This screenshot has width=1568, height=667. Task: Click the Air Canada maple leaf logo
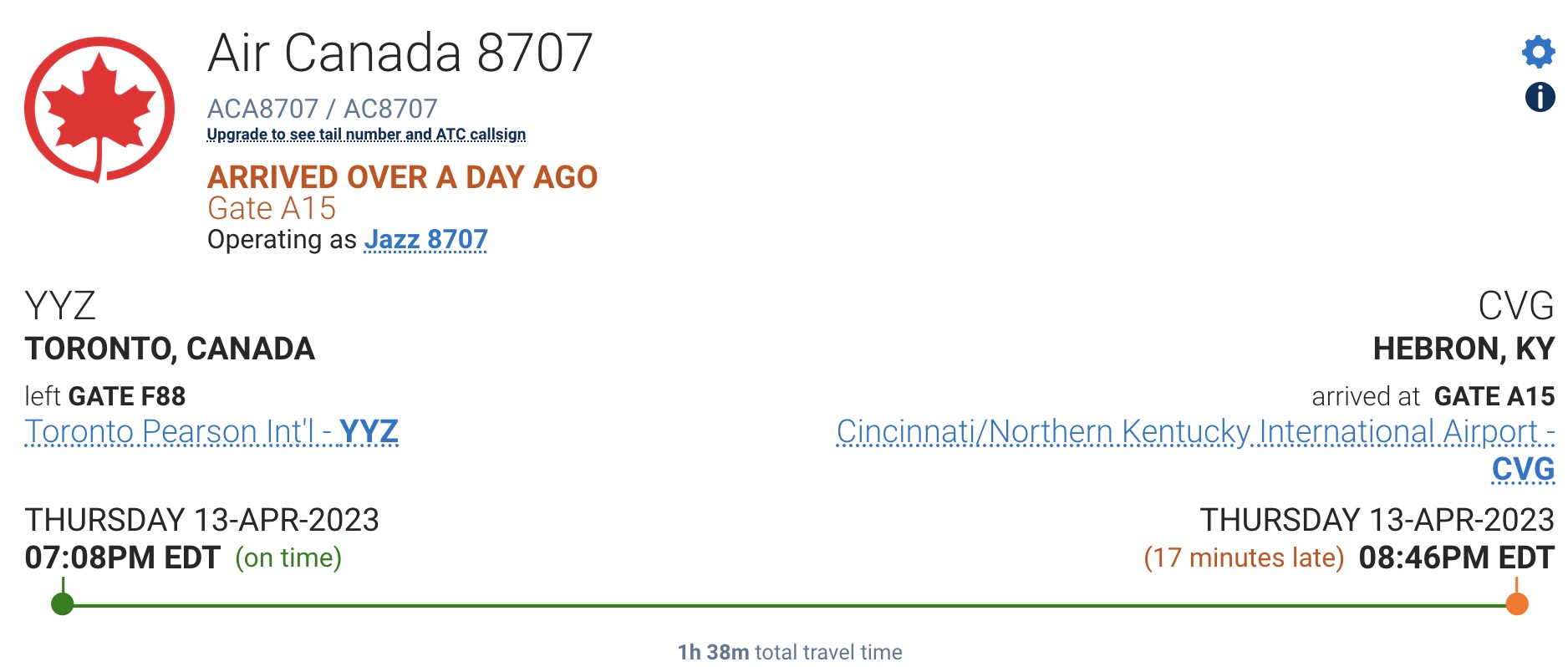[x=99, y=109]
